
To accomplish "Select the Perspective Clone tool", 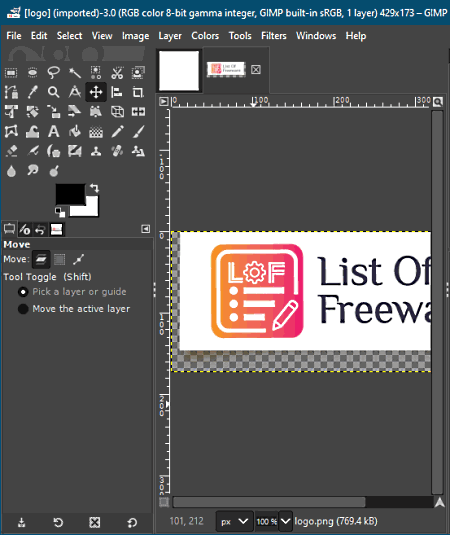I will coord(138,151).
